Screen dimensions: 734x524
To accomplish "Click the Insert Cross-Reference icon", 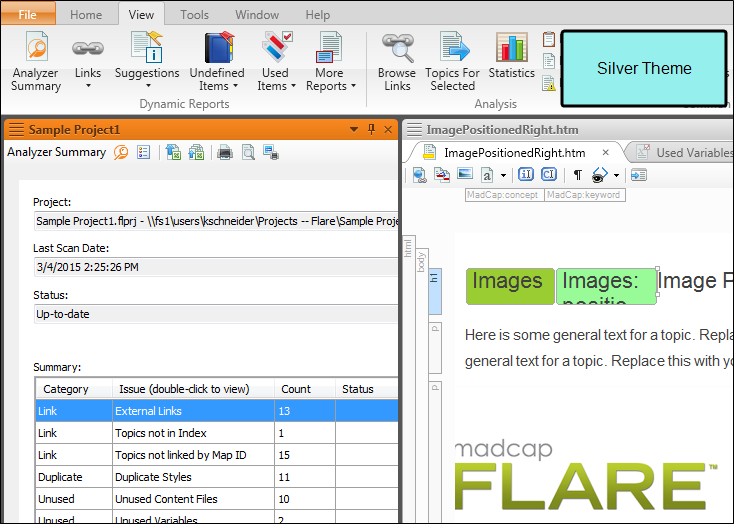I will tap(442, 175).
